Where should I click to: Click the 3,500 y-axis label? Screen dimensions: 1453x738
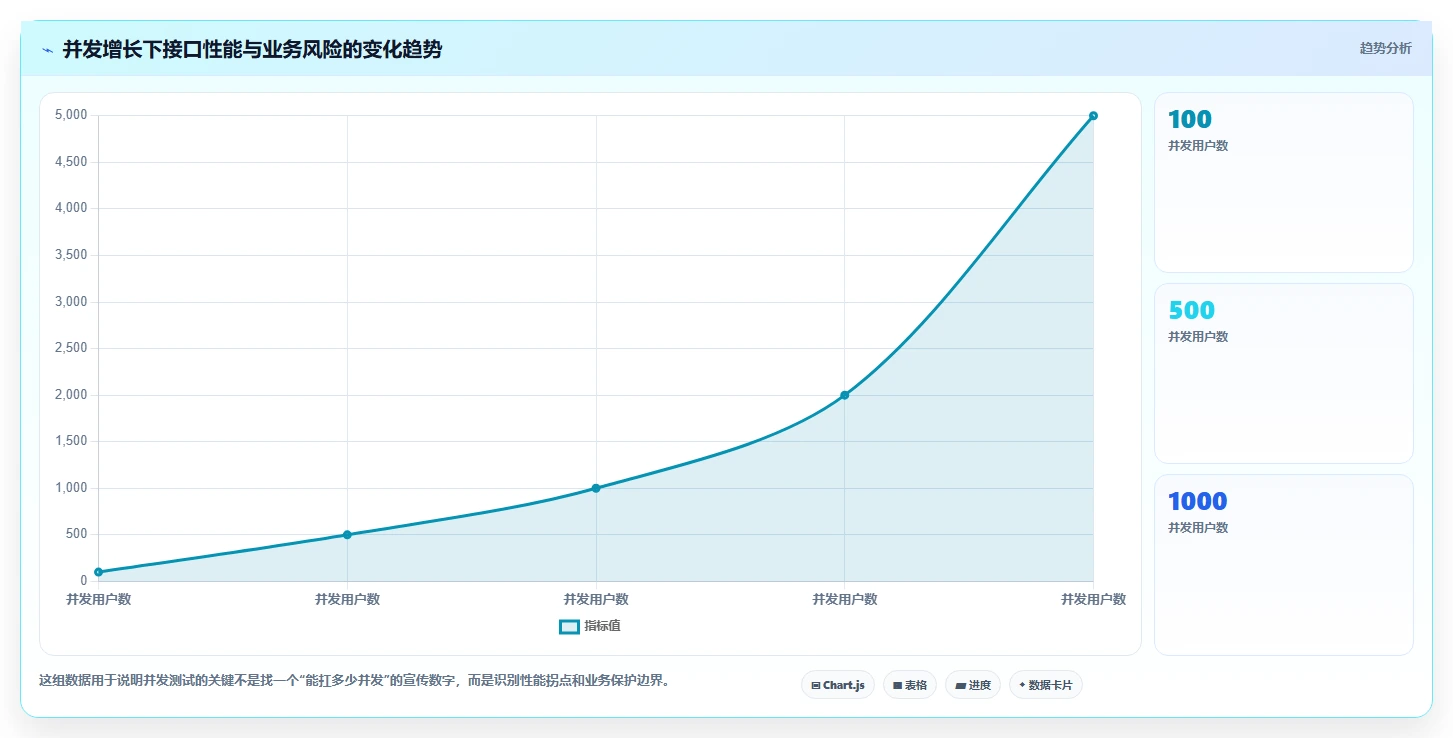pyautogui.click(x=71, y=255)
